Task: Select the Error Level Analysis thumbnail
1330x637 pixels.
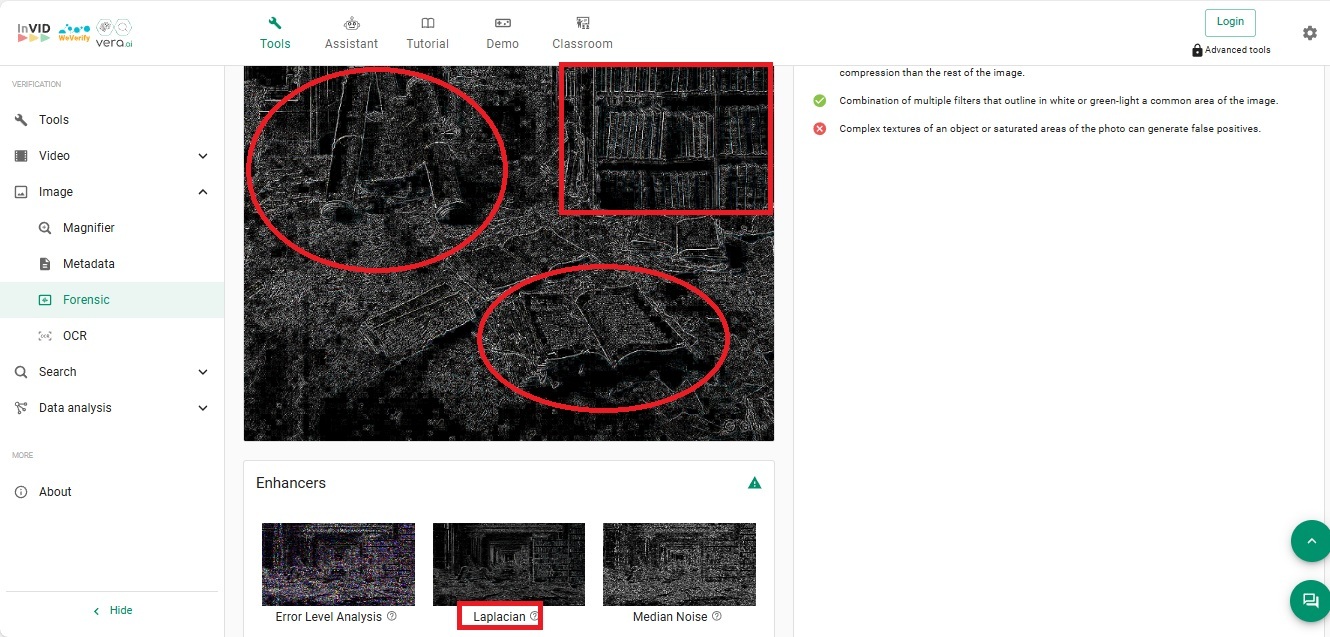Action: coord(338,564)
